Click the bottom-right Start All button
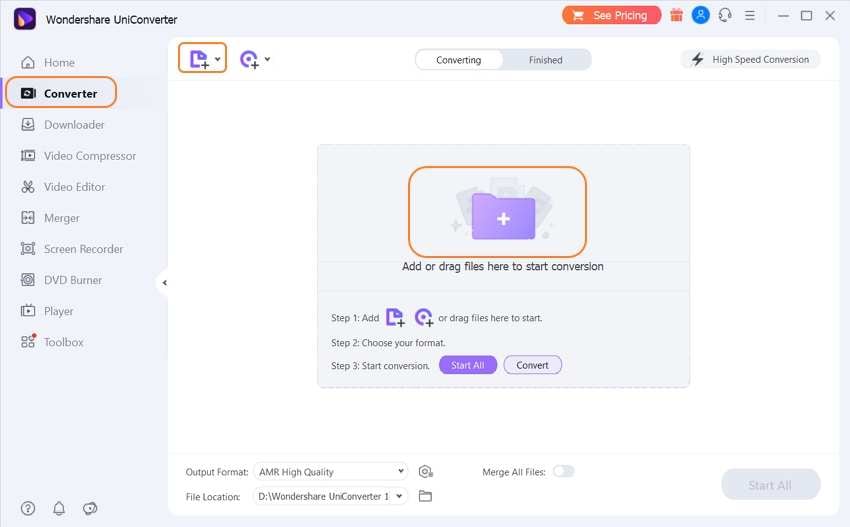The image size is (850, 527). 770,485
